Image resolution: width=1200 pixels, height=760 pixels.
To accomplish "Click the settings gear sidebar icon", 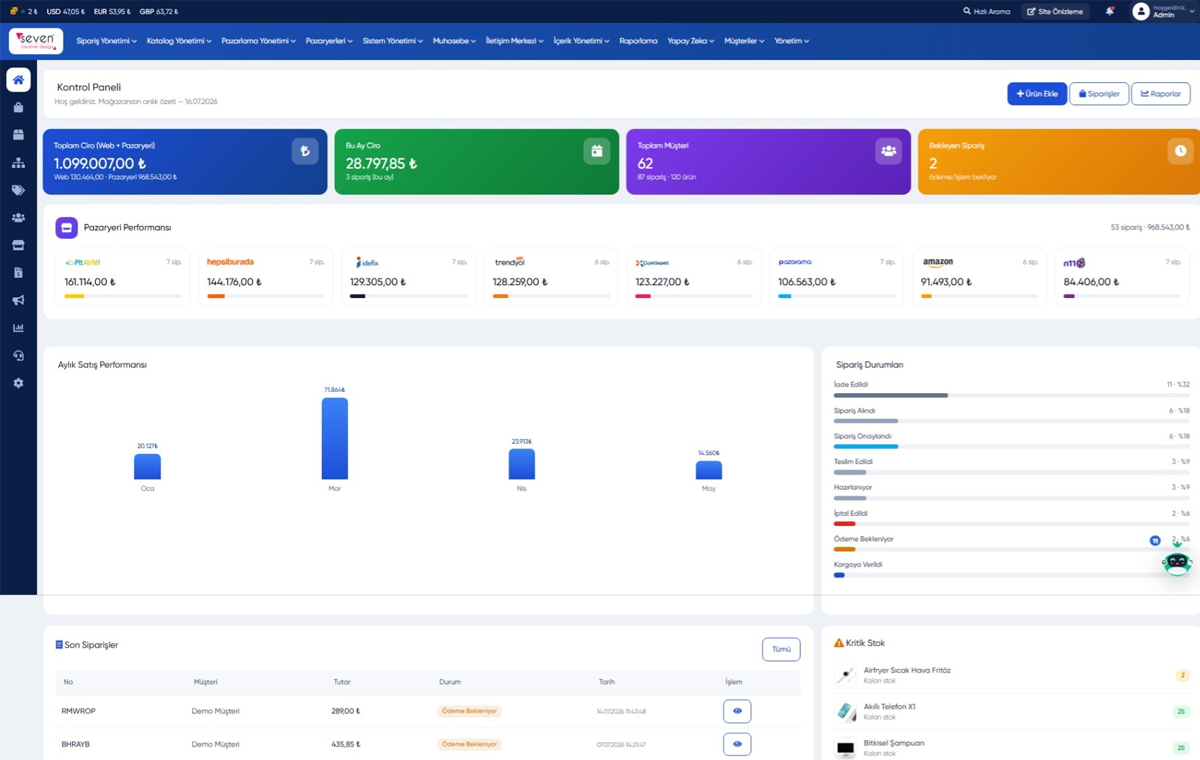I will (x=18, y=383).
